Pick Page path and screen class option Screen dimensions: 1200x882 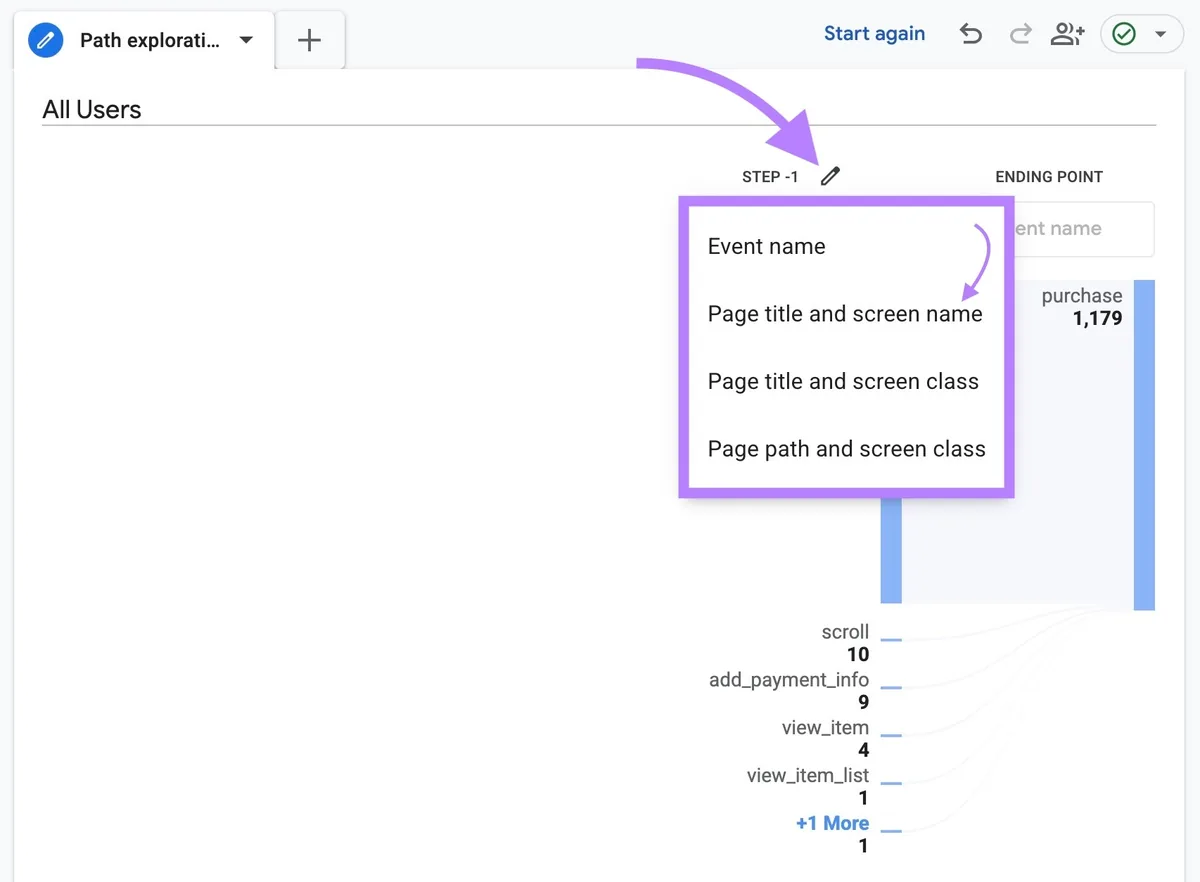(x=847, y=449)
